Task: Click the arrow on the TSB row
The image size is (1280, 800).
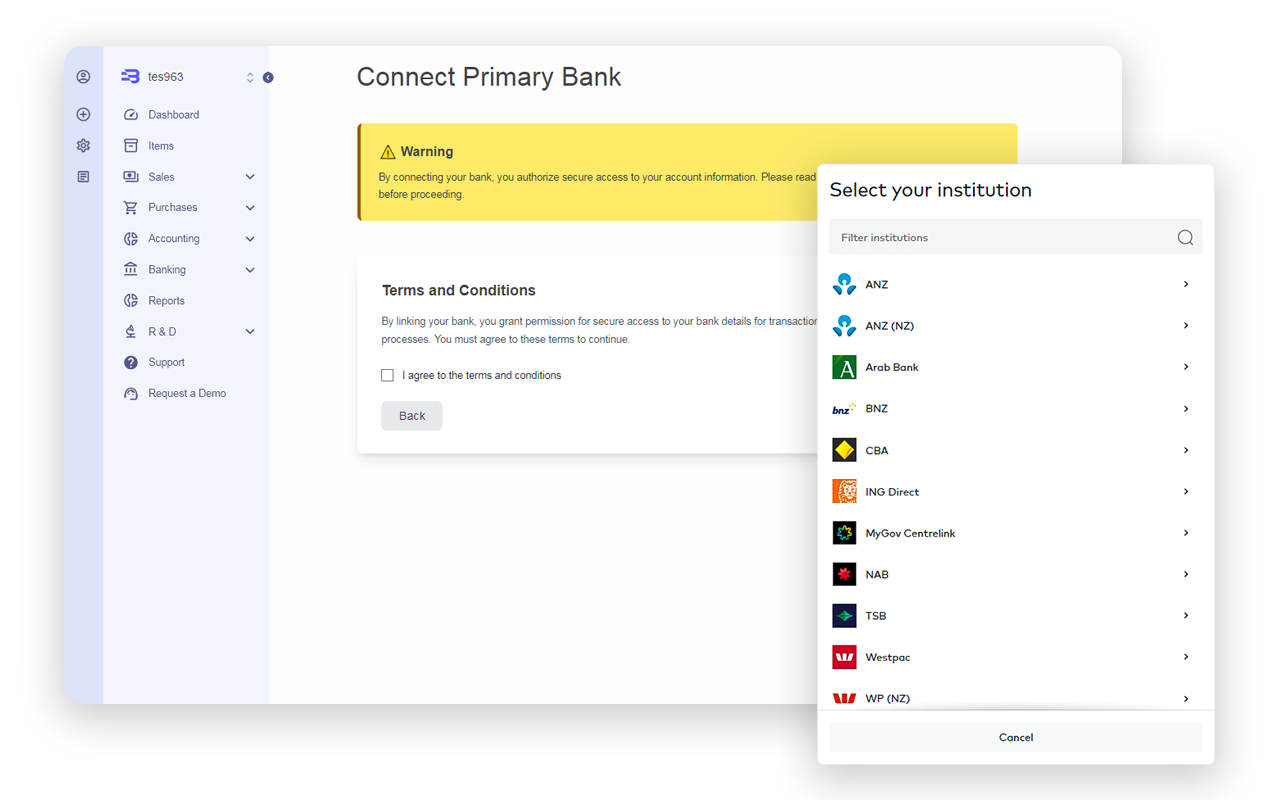Action: [1186, 616]
